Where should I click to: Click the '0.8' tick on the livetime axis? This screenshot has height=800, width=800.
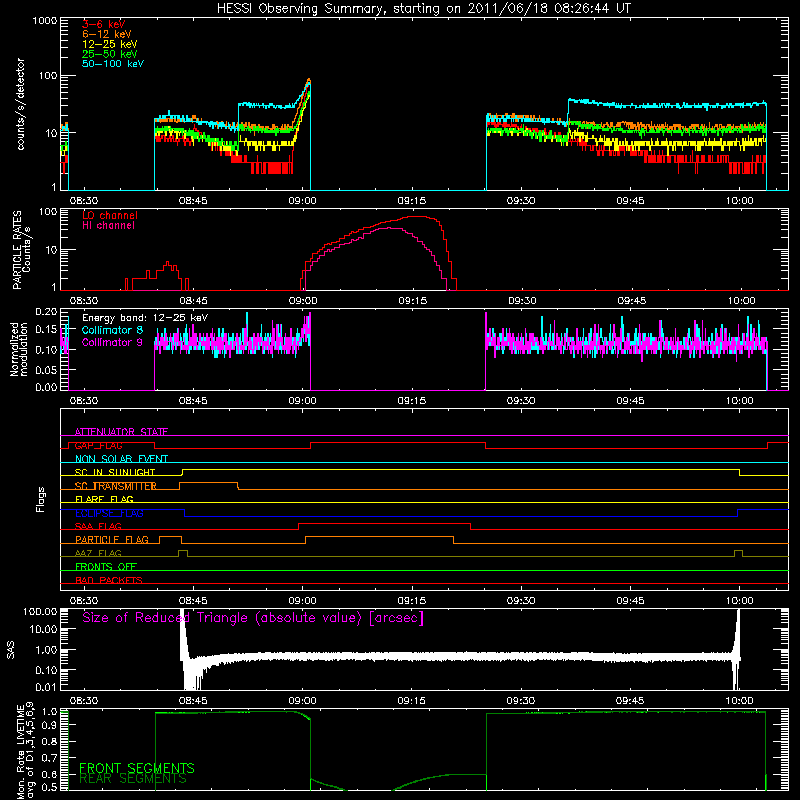tap(49, 741)
